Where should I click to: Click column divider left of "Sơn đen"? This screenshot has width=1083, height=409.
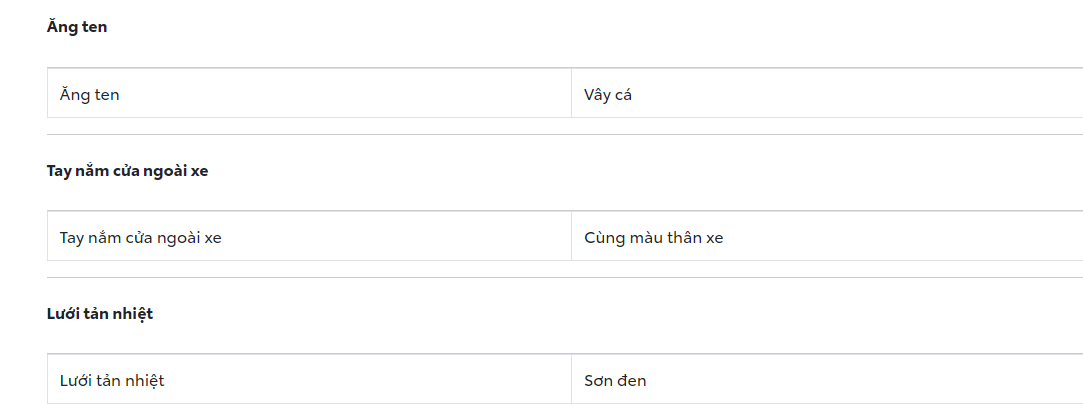571,379
